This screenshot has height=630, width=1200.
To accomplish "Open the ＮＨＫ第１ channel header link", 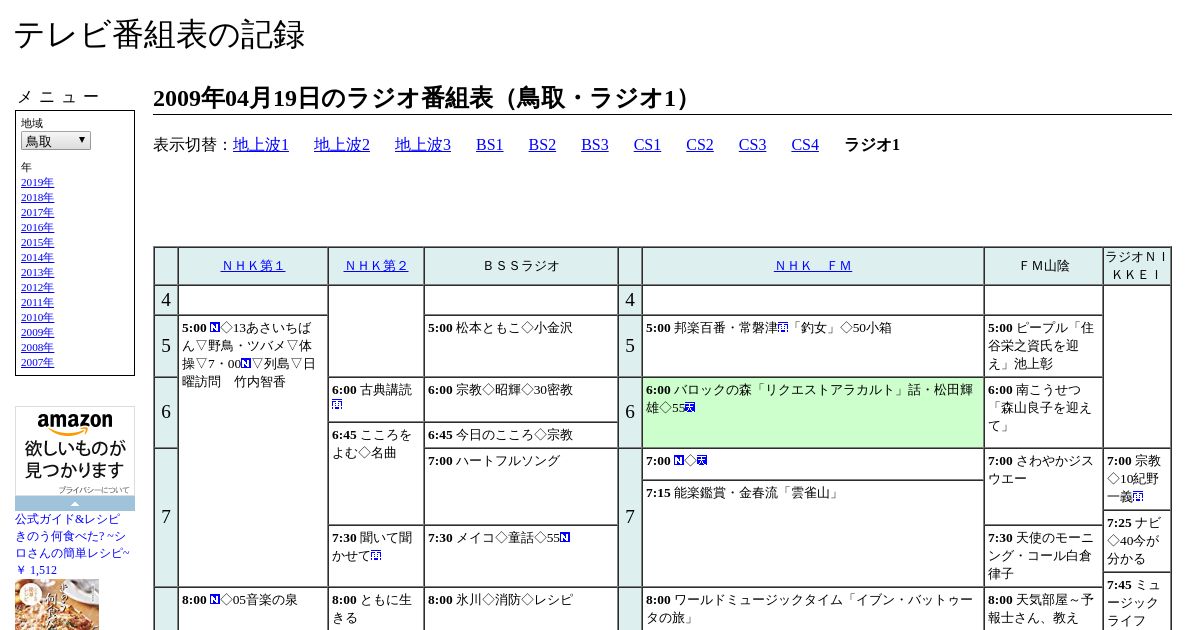I will (x=253, y=266).
